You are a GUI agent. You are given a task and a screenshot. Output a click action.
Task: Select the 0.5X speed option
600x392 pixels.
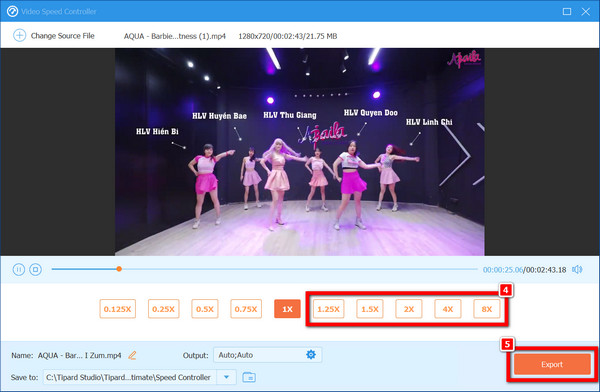click(x=205, y=309)
